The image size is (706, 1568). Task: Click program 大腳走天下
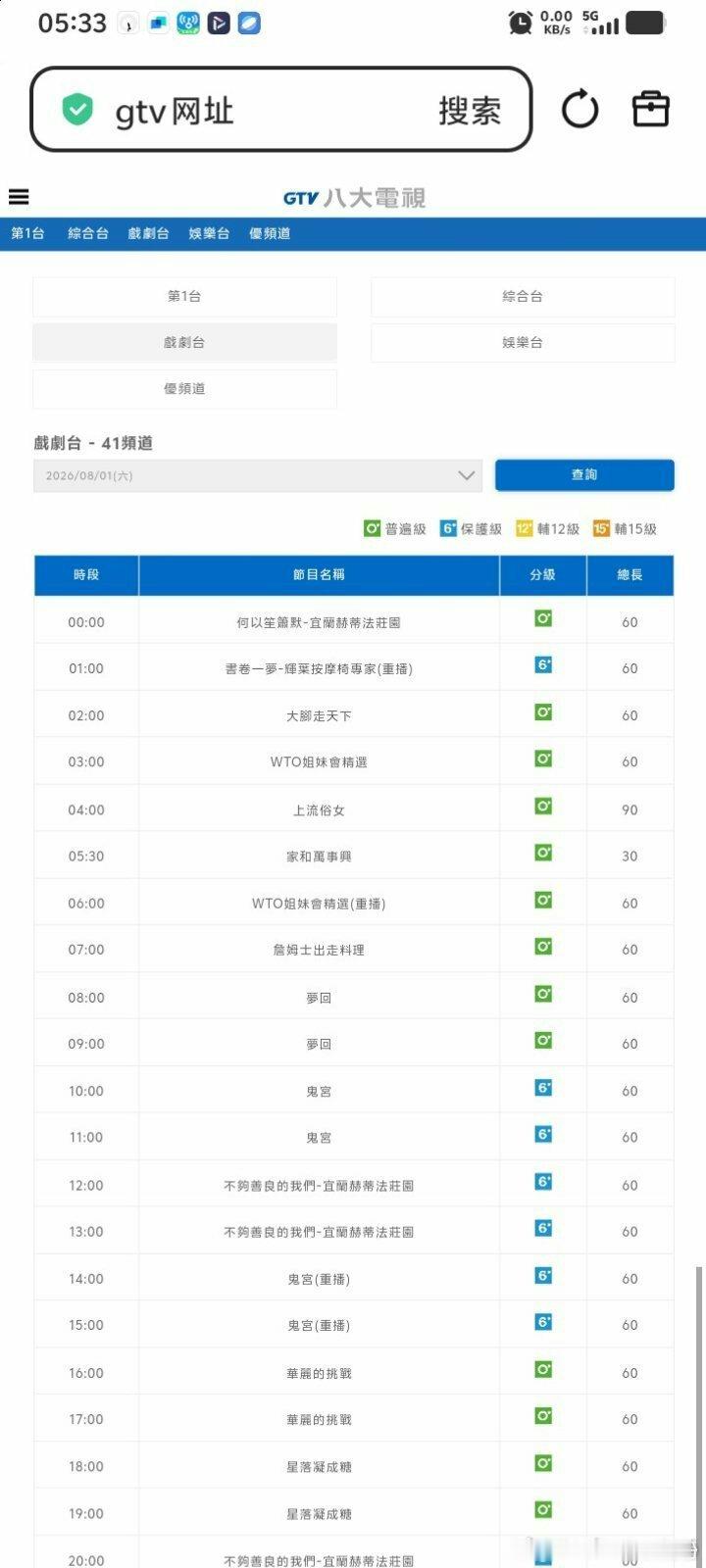[319, 715]
